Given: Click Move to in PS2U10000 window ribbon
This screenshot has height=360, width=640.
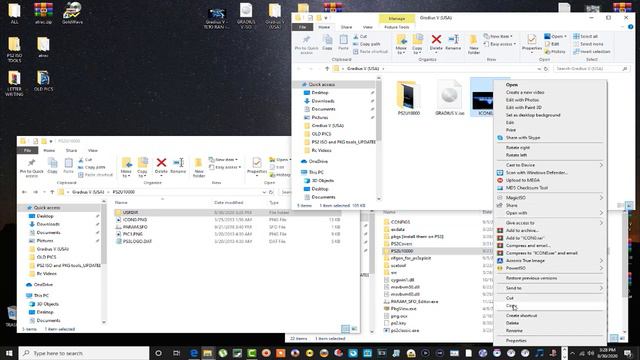Looking at the screenshot, I should pyautogui.click(x=126, y=167).
